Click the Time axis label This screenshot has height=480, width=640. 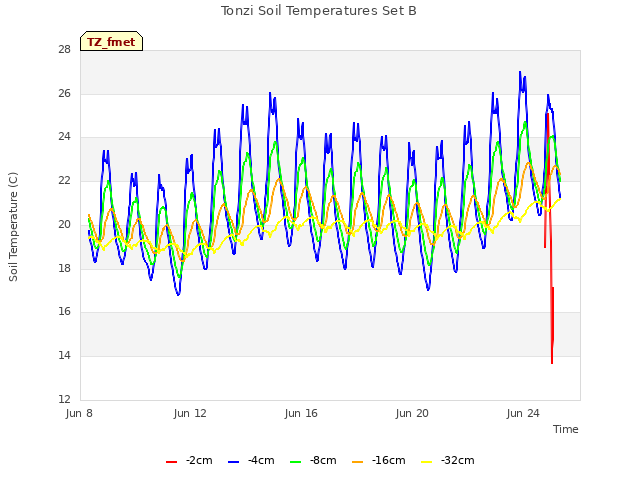coord(566,429)
